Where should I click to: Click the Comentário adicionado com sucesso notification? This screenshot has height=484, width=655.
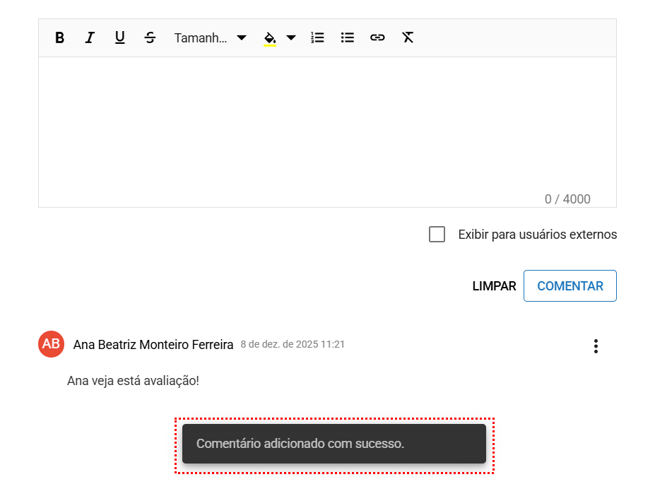point(334,444)
